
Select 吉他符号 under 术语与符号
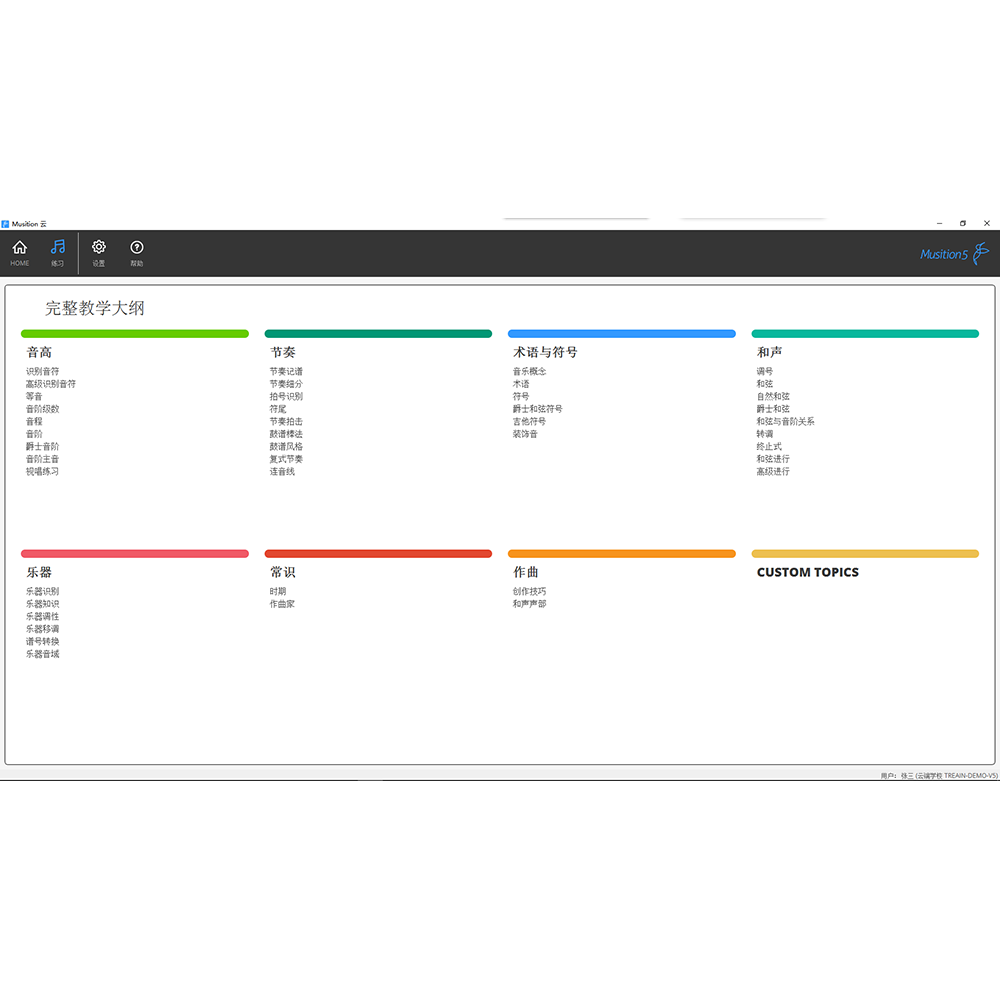pyautogui.click(x=530, y=422)
